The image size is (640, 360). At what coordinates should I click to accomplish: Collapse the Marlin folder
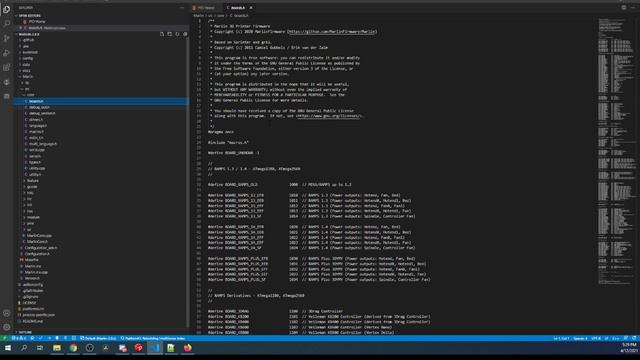coord(27,77)
